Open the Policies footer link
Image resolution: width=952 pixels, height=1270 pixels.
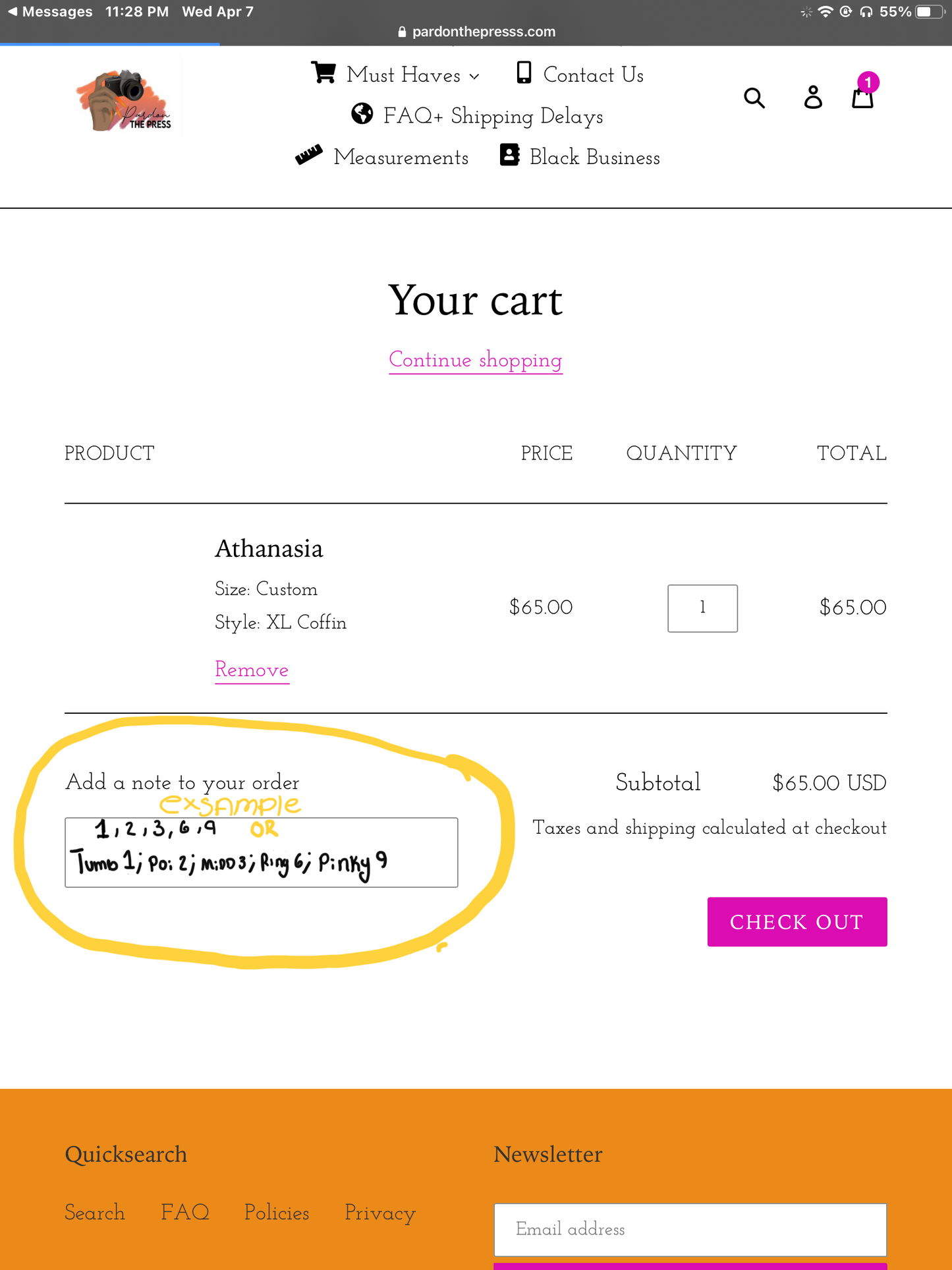coord(277,1213)
